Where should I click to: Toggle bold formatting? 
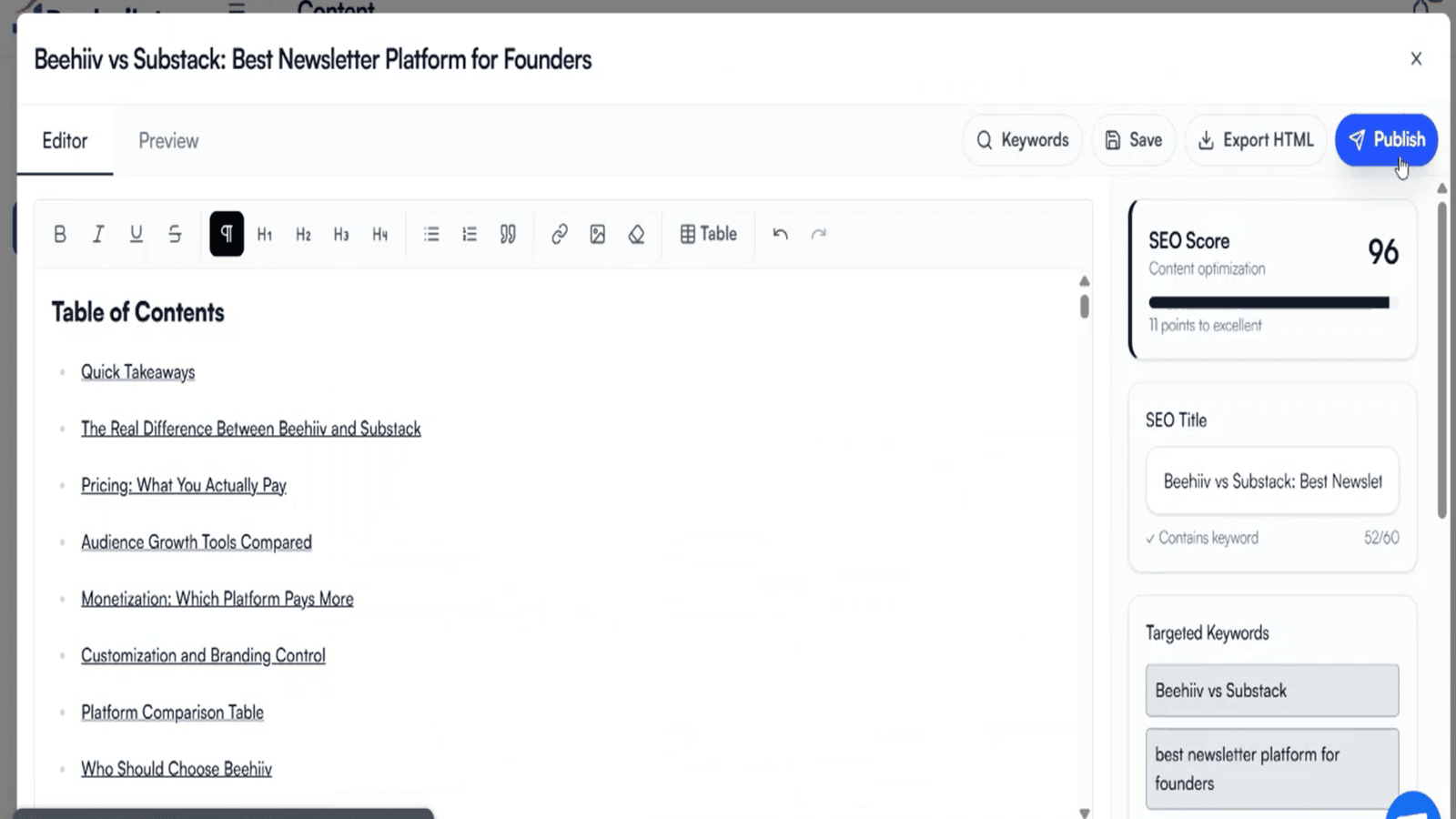click(60, 234)
